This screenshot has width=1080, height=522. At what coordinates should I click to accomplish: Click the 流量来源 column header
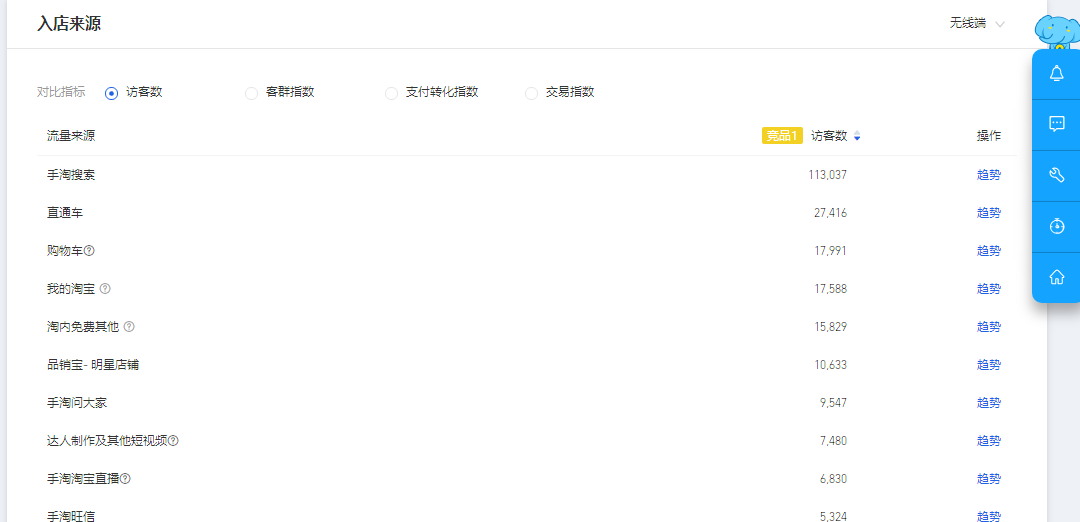[x=71, y=136]
